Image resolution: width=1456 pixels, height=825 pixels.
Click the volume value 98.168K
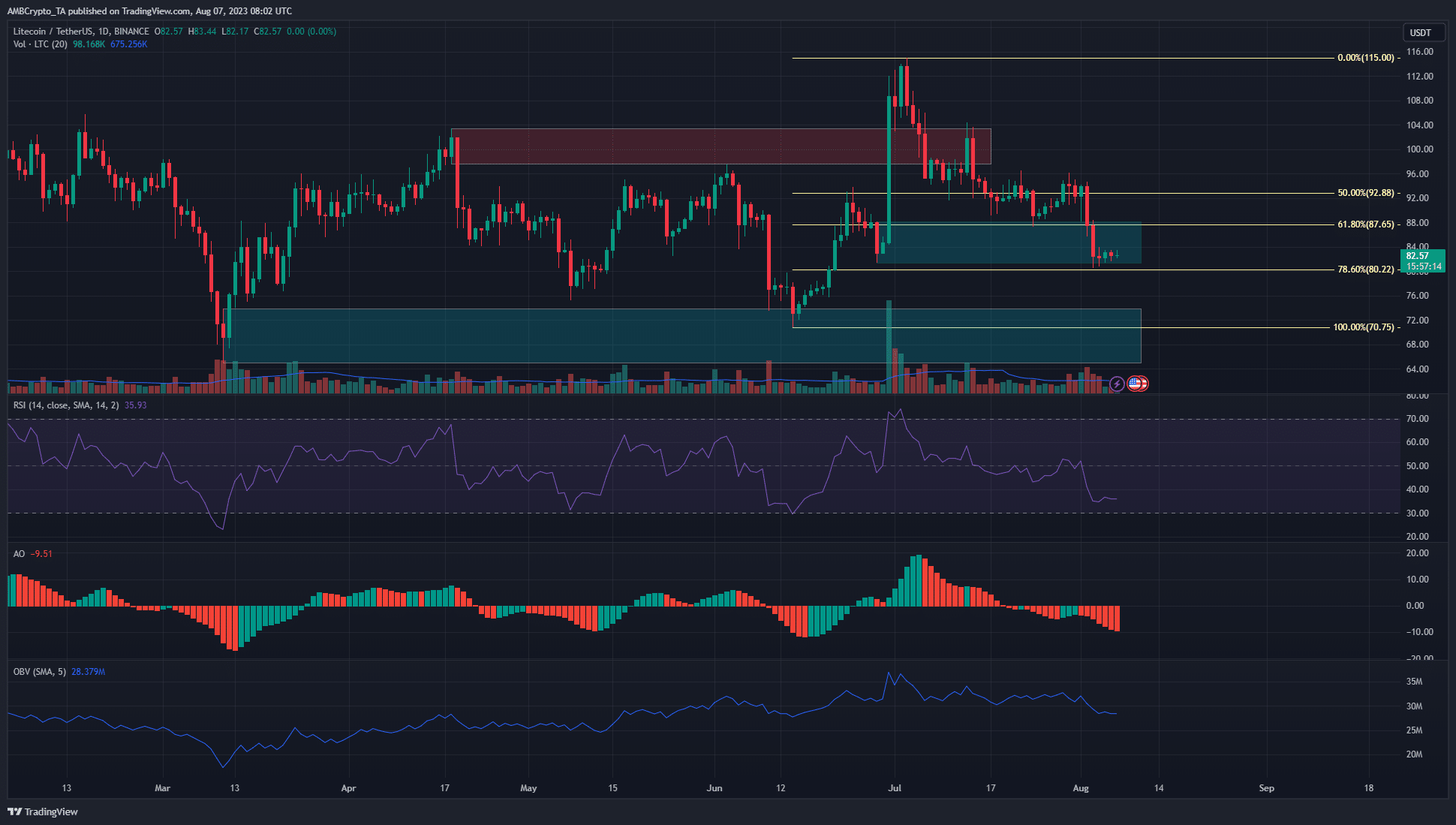[89, 44]
